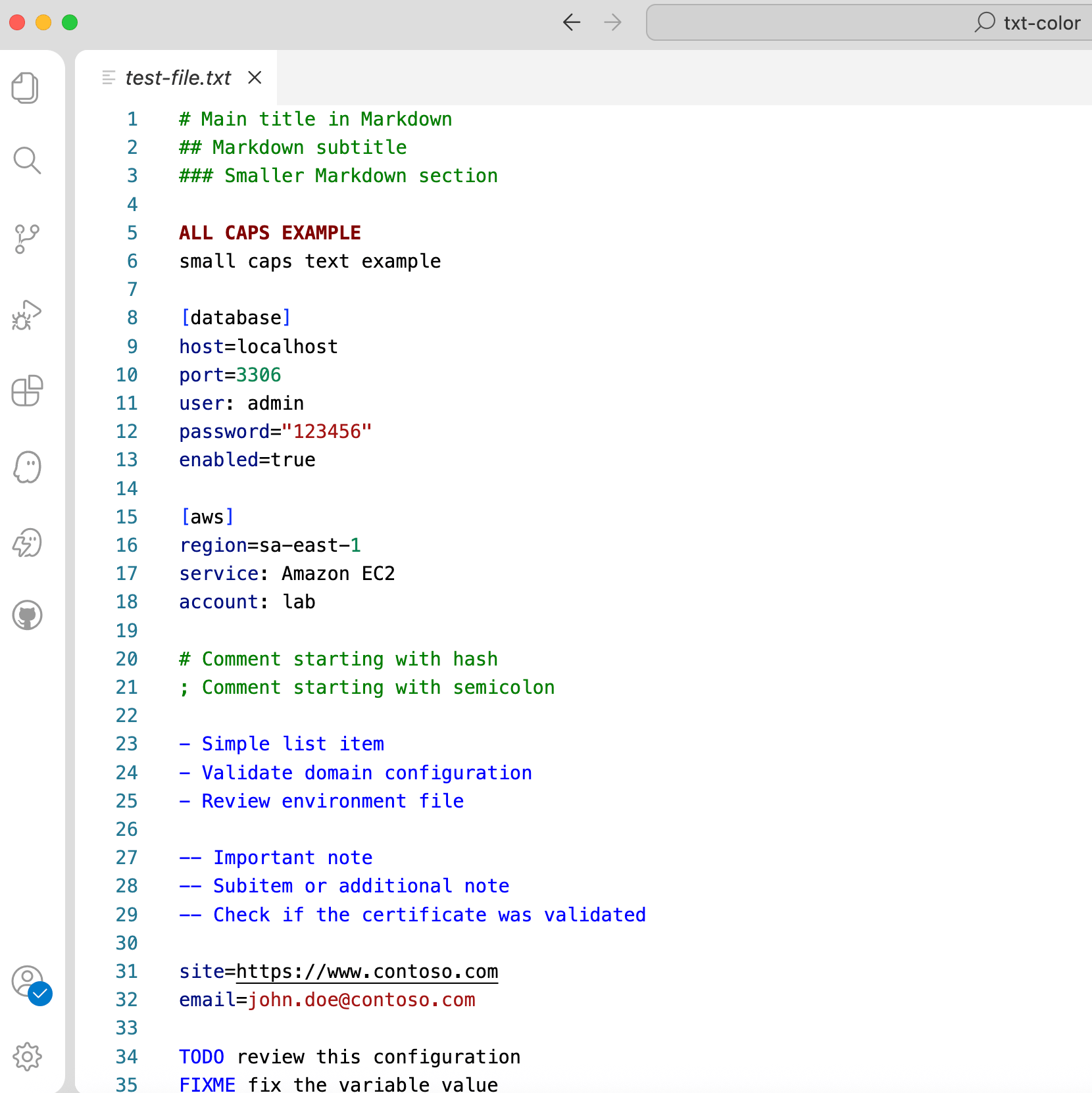
Task: Click '-- Check if the certificate was validated'
Action: click(x=412, y=915)
